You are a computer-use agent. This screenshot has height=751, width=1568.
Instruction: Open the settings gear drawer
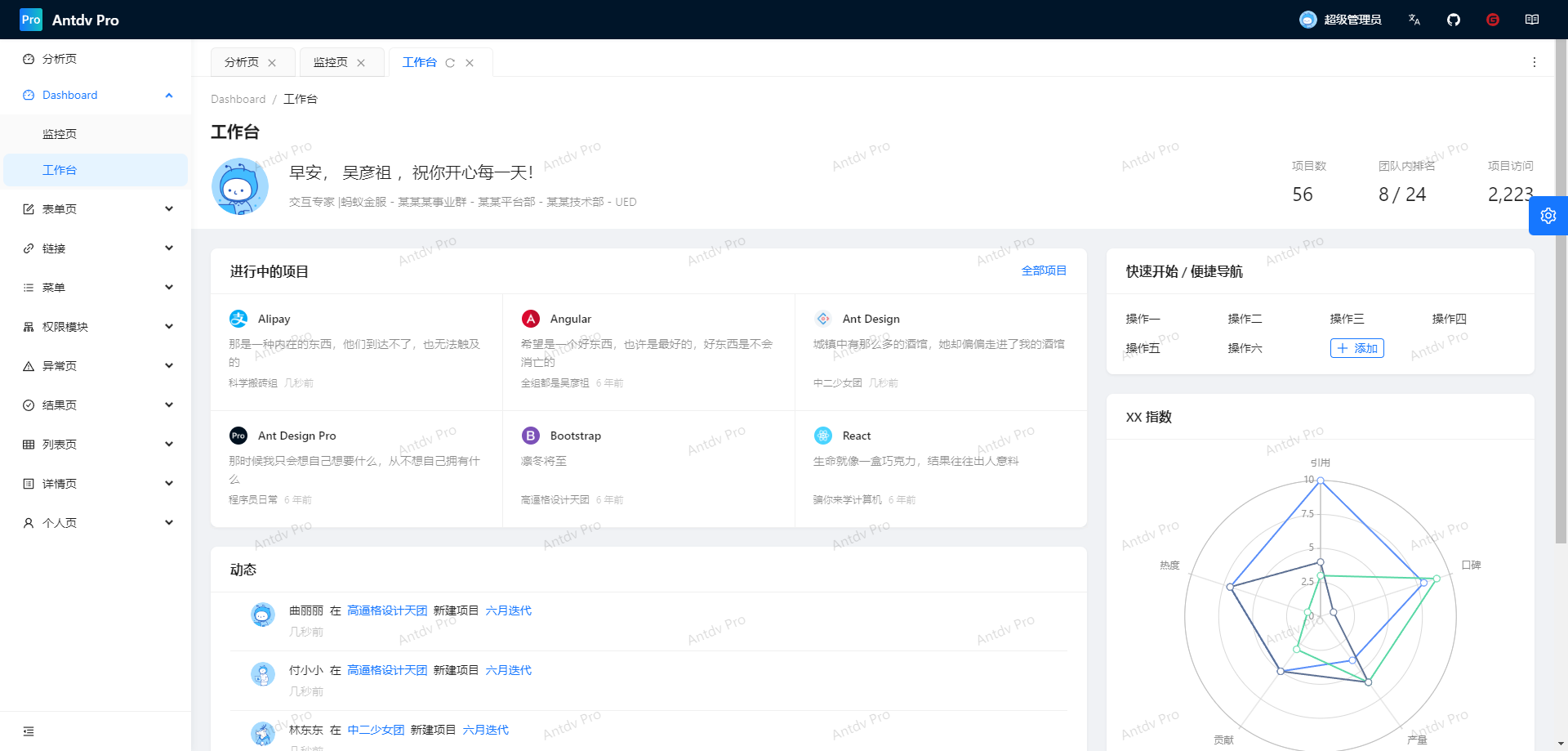pyautogui.click(x=1548, y=216)
